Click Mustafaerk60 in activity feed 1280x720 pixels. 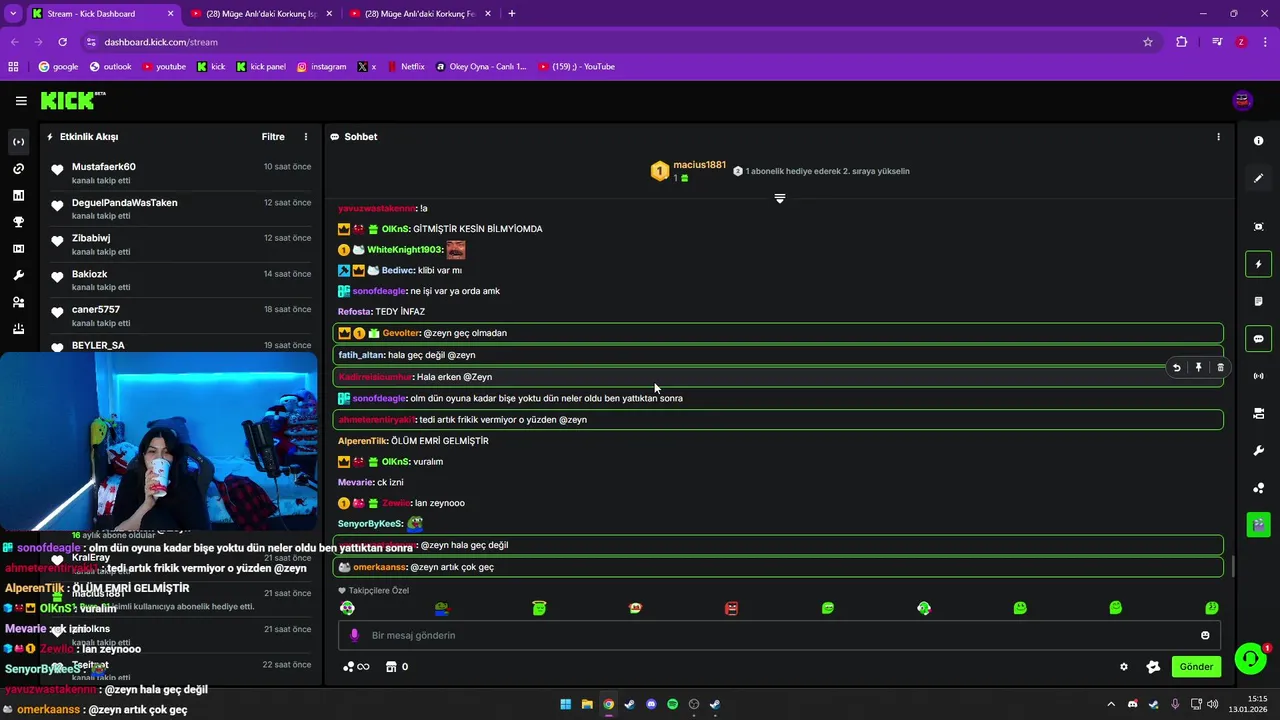[104, 167]
